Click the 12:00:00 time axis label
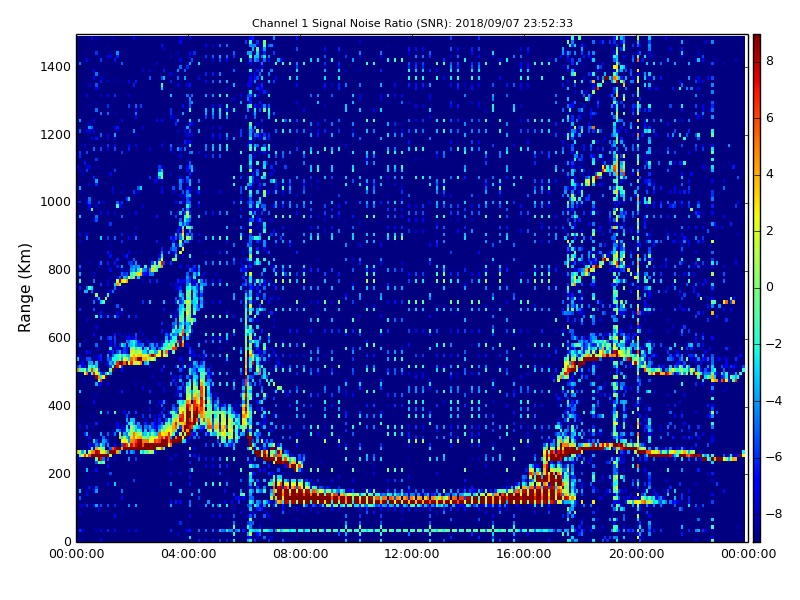This screenshot has width=800, height=600. [412, 554]
